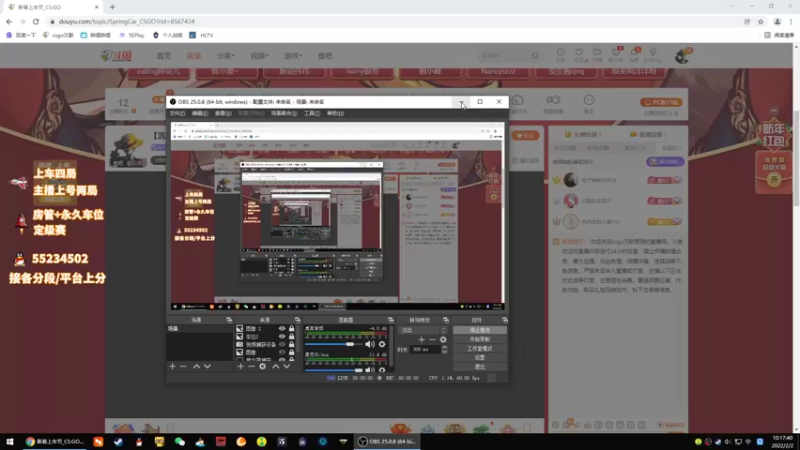
Task: Go to 首页 in Douyu navigation
Action: coord(164,56)
